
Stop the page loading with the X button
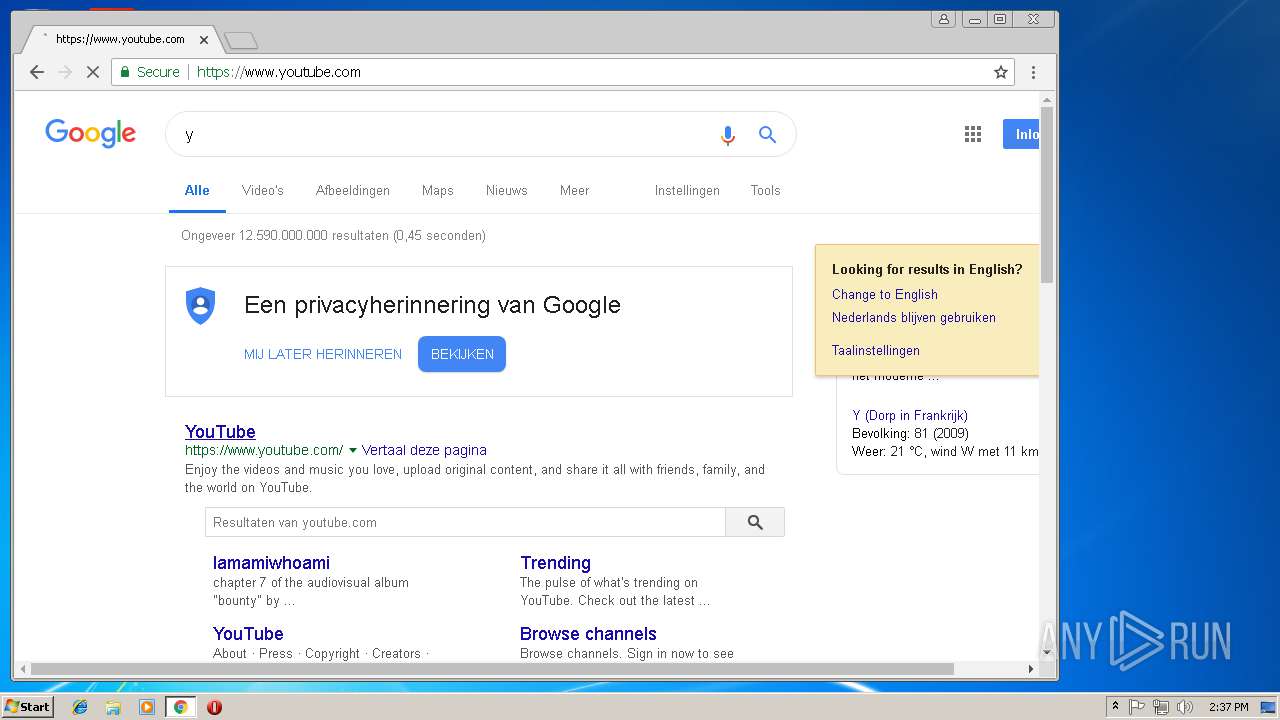(x=92, y=72)
